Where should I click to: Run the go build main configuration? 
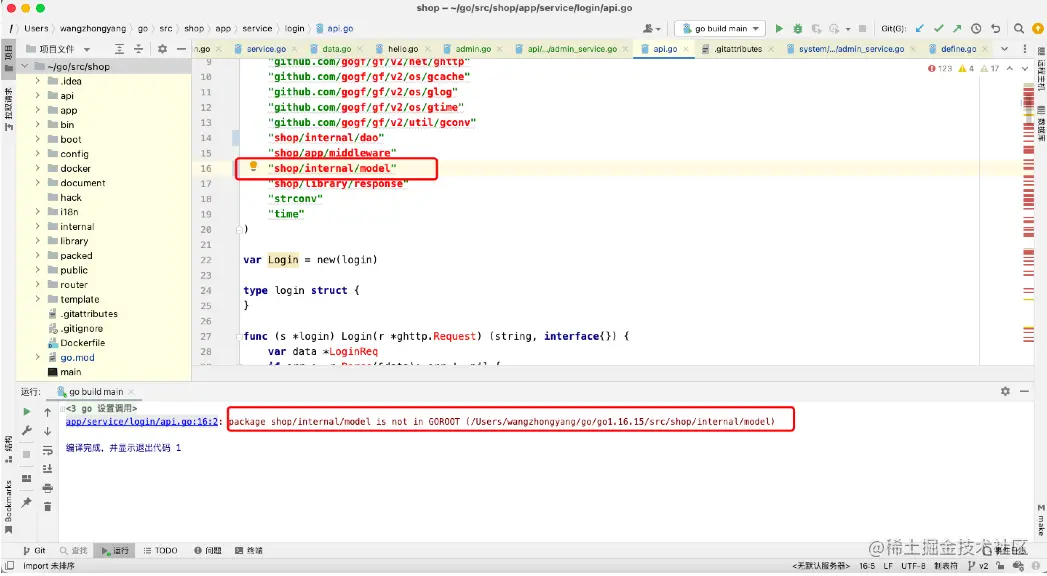coord(779,29)
